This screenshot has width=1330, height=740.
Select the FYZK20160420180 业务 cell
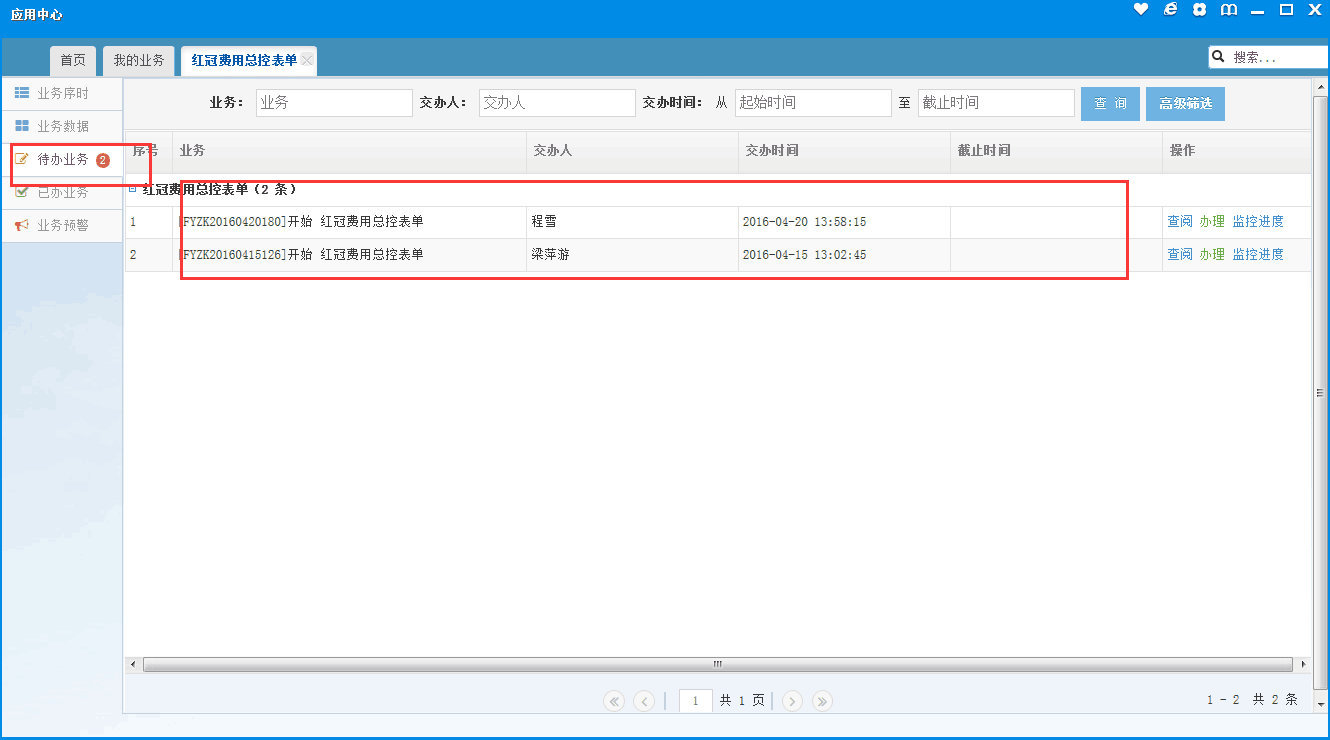349,222
